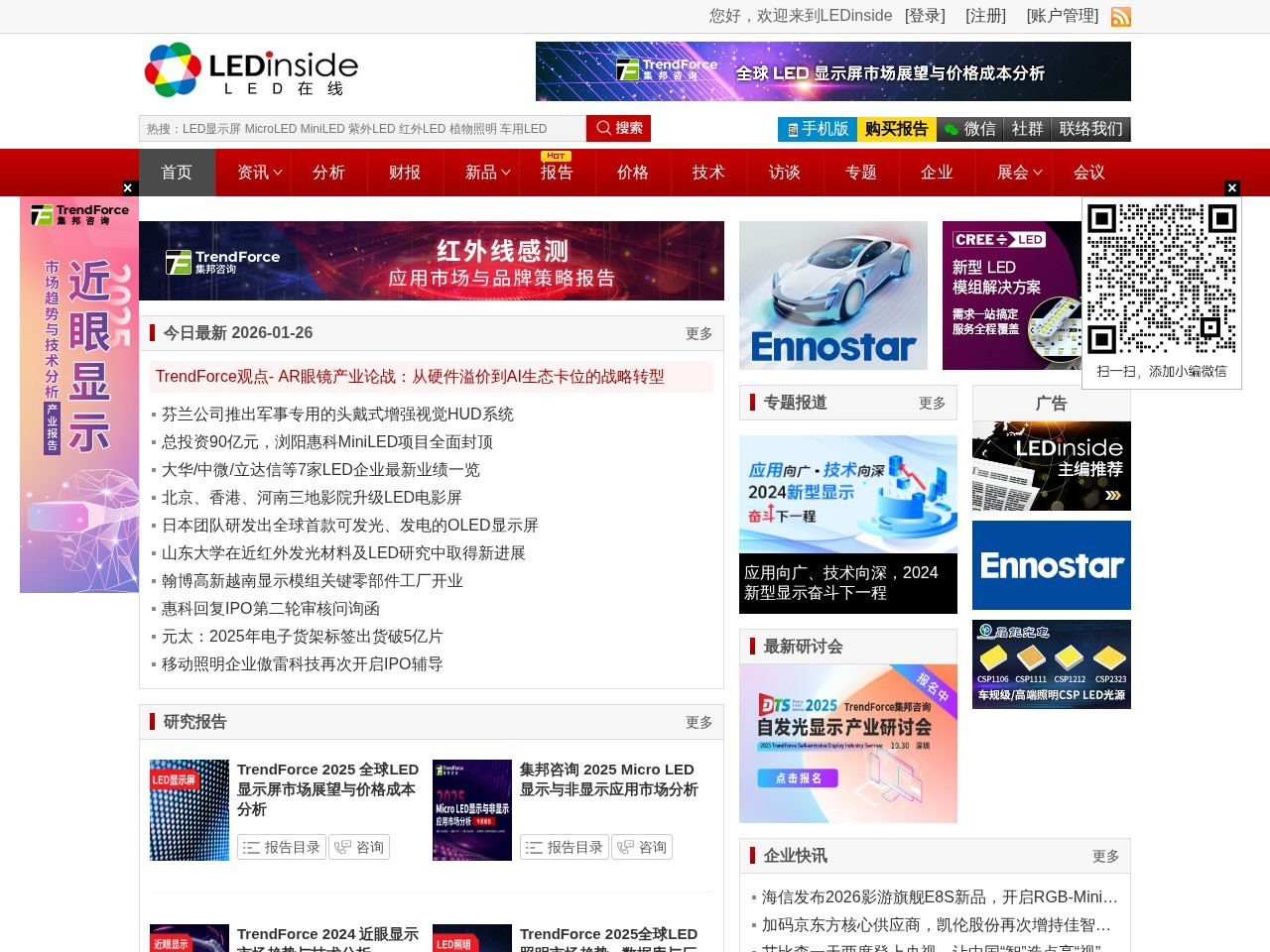Click the 登录 login link
This screenshot has width=1270, height=952.
[x=925, y=16]
